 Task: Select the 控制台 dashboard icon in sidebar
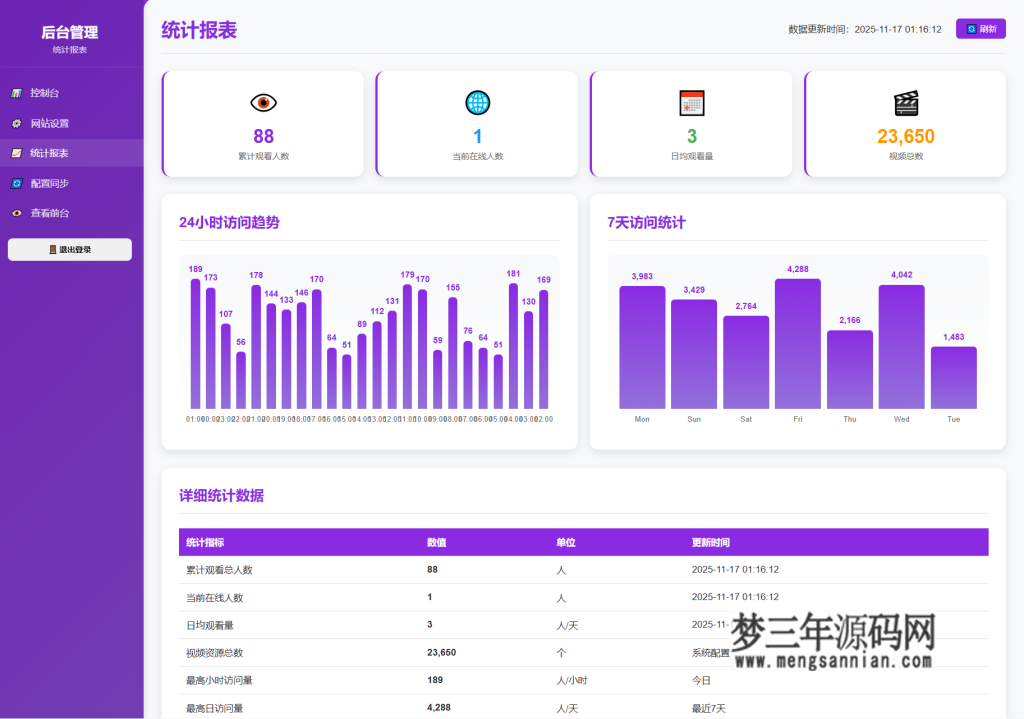click(17, 92)
